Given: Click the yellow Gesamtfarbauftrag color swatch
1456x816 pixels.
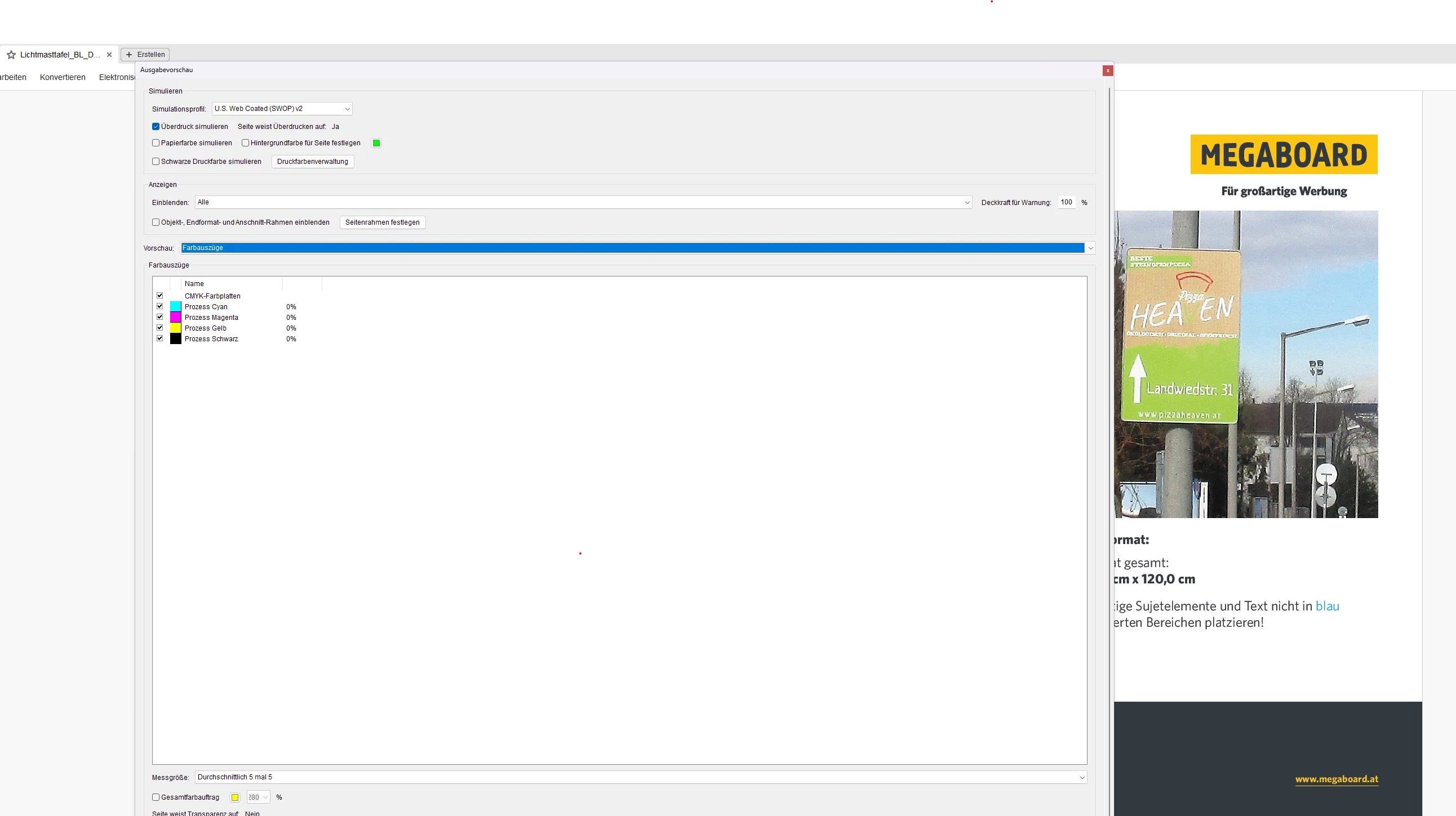Looking at the screenshot, I should (x=234, y=797).
